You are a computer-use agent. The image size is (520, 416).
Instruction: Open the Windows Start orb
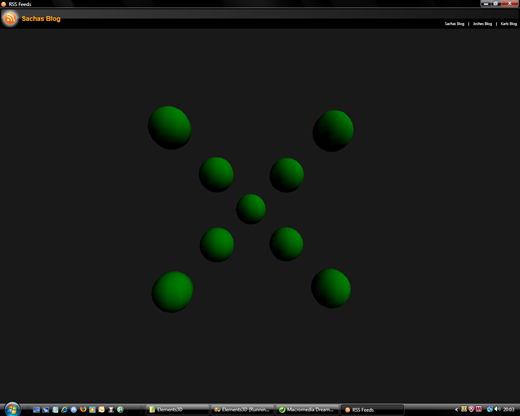(x=12, y=409)
